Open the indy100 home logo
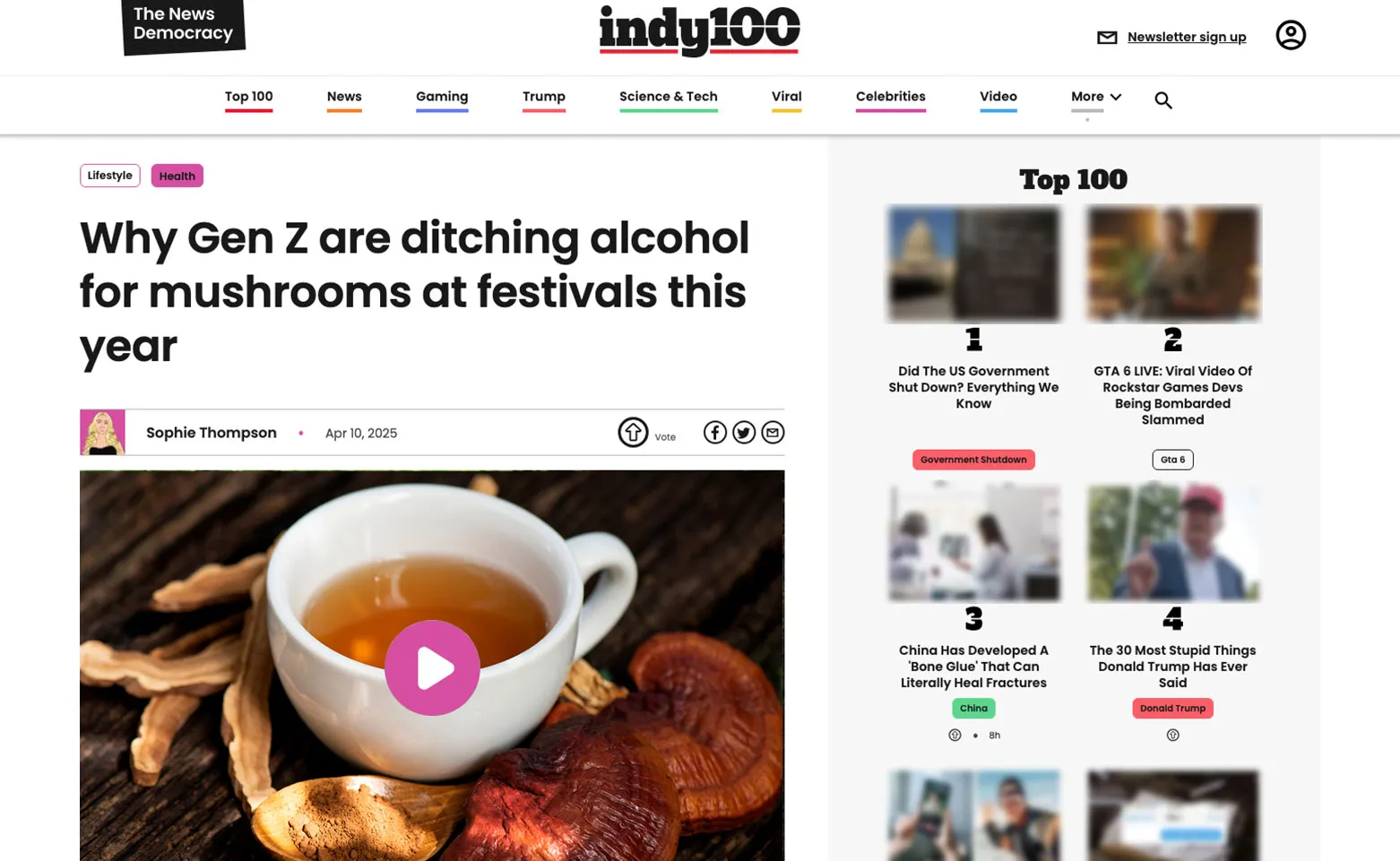1400x861 pixels. coord(699,30)
